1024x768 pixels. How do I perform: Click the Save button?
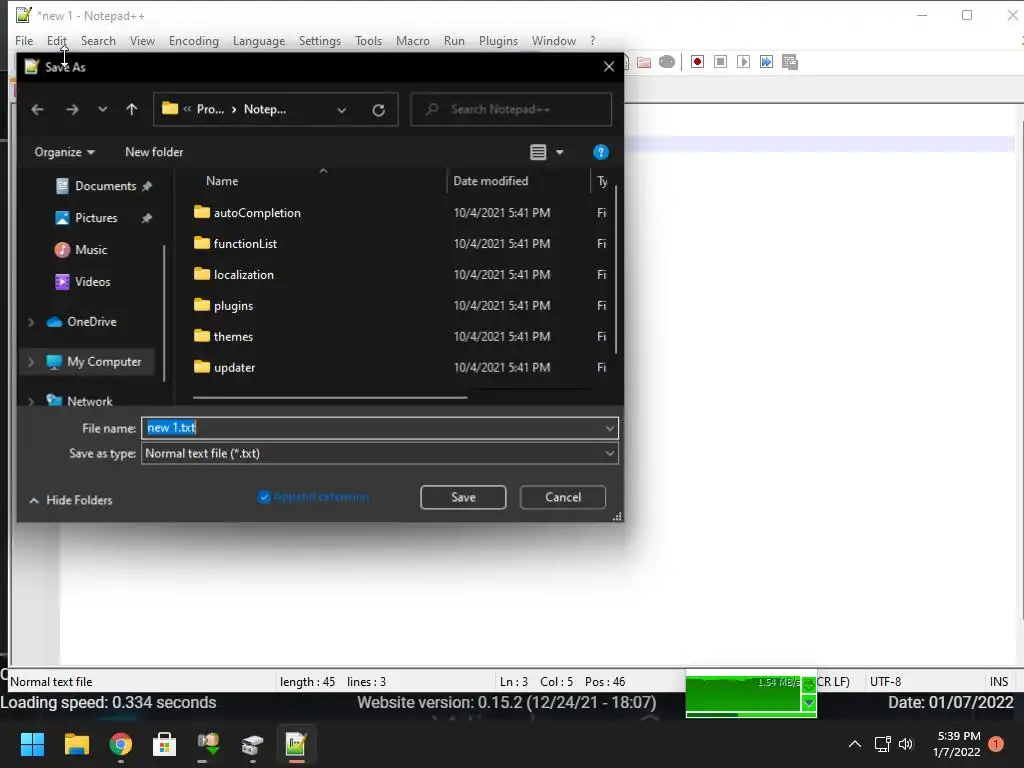(463, 498)
